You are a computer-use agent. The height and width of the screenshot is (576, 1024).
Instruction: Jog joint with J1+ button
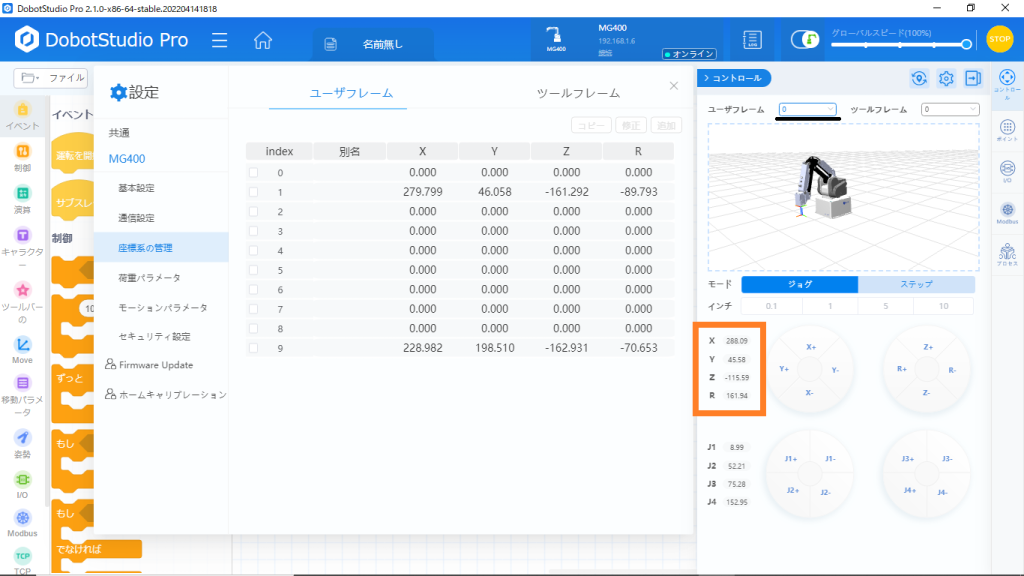(x=791, y=458)
